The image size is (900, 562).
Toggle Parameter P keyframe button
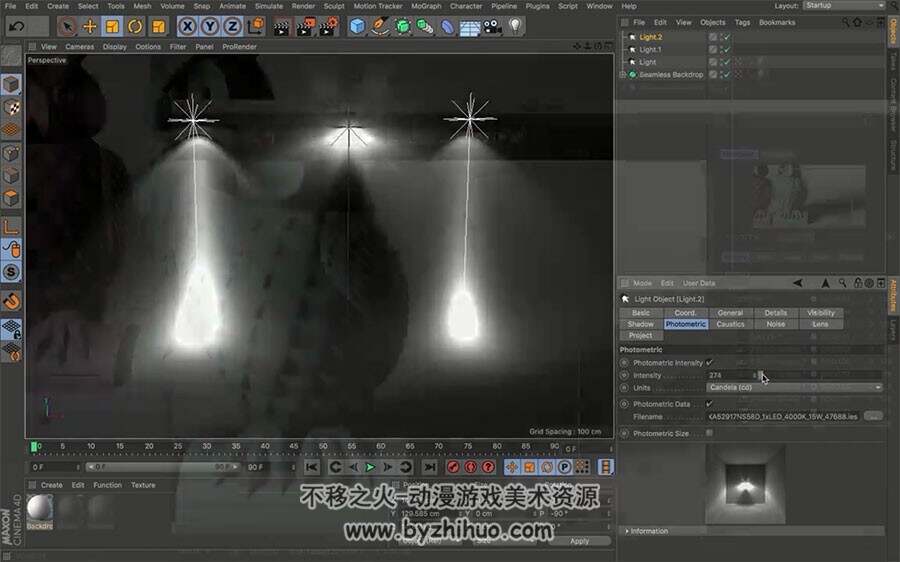point(564,467)
